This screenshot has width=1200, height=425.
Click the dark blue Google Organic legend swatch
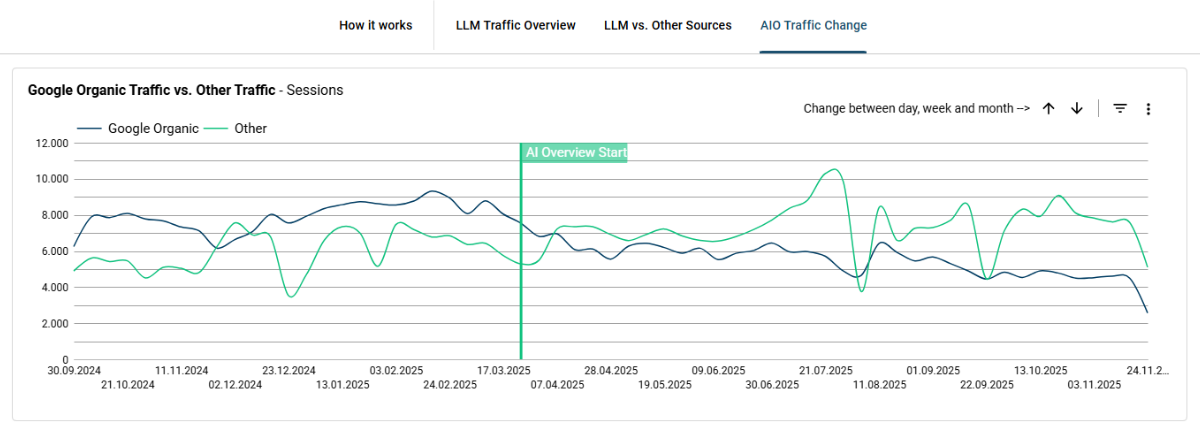pos(90,128)
